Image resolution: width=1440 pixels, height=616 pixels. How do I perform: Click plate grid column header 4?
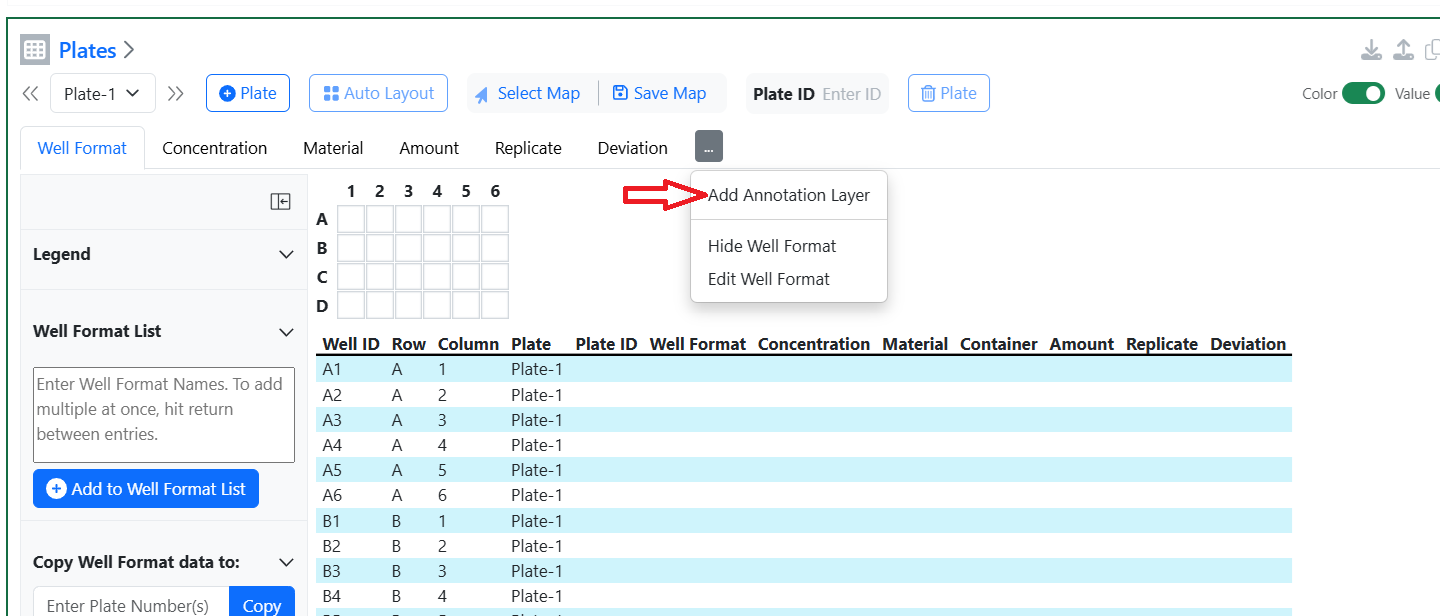pos(437,191)
